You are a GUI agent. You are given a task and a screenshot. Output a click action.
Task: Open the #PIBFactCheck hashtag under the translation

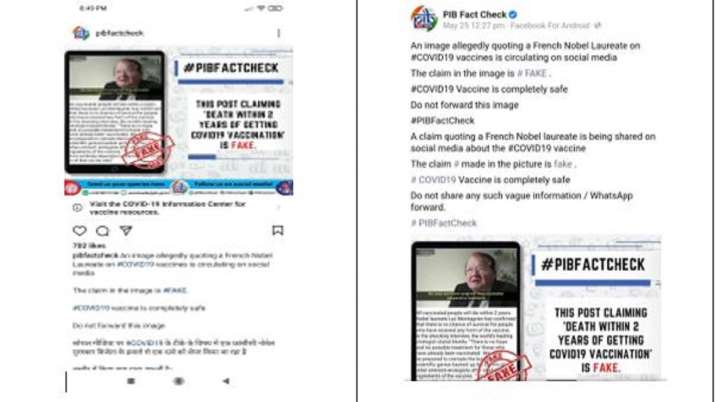[444, 223]
